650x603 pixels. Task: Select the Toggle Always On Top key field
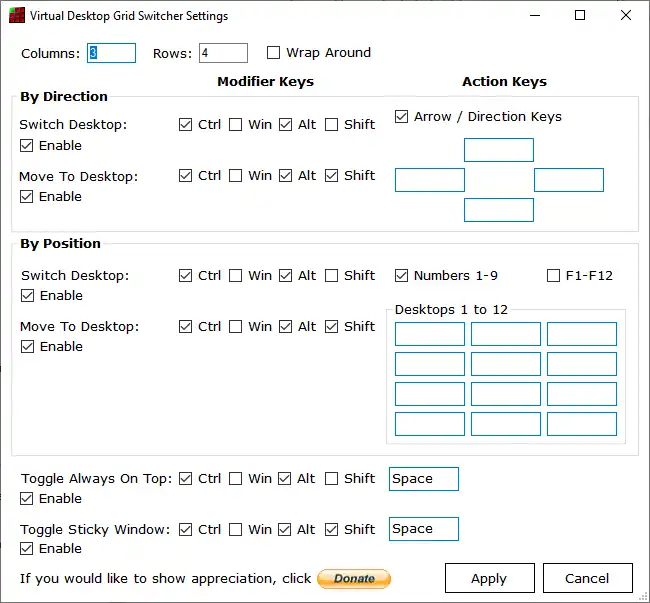point(423,479)
